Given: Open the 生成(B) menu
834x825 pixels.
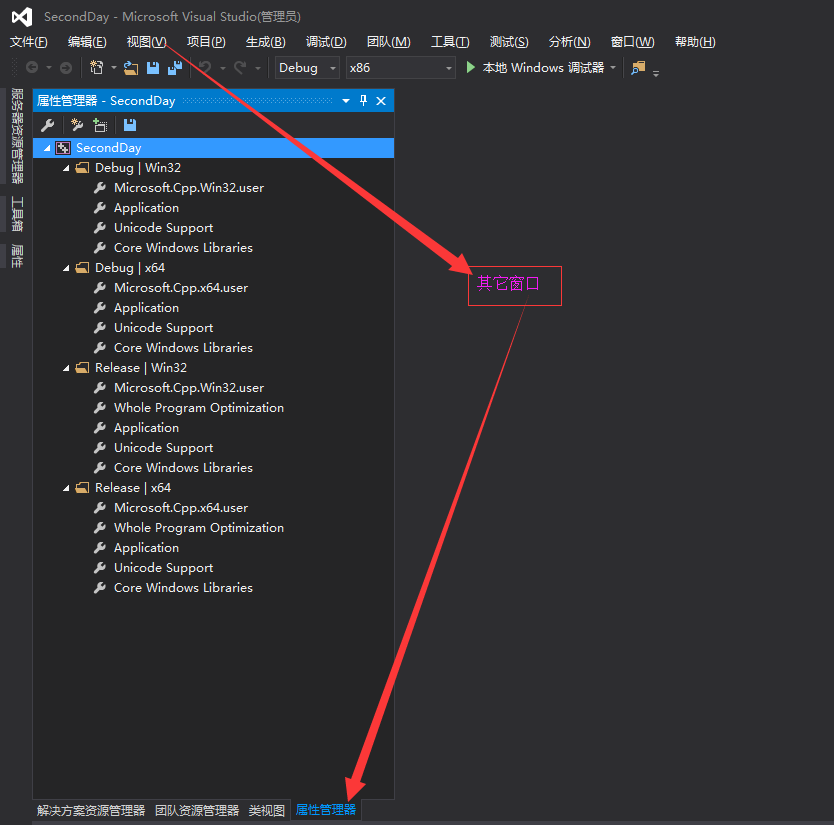Looking at the screenshot, I should 265,41.
